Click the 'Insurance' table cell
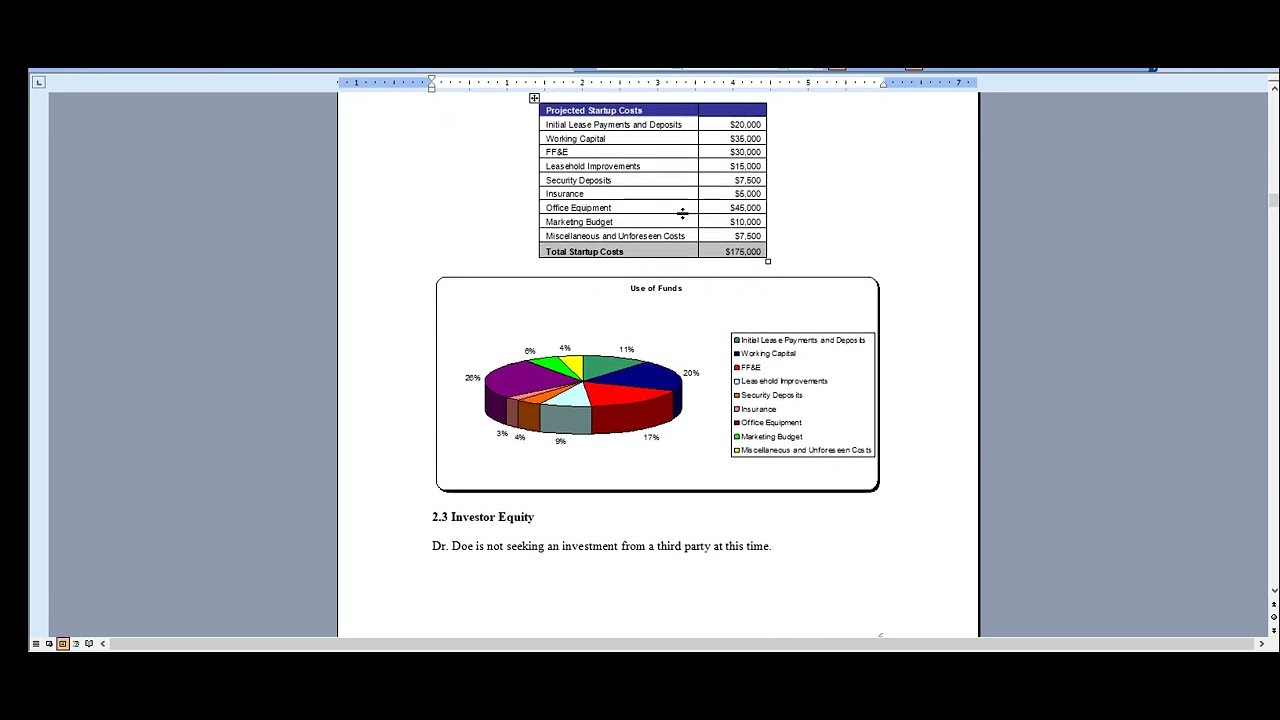1280x720 pixels. click(619, 194)
